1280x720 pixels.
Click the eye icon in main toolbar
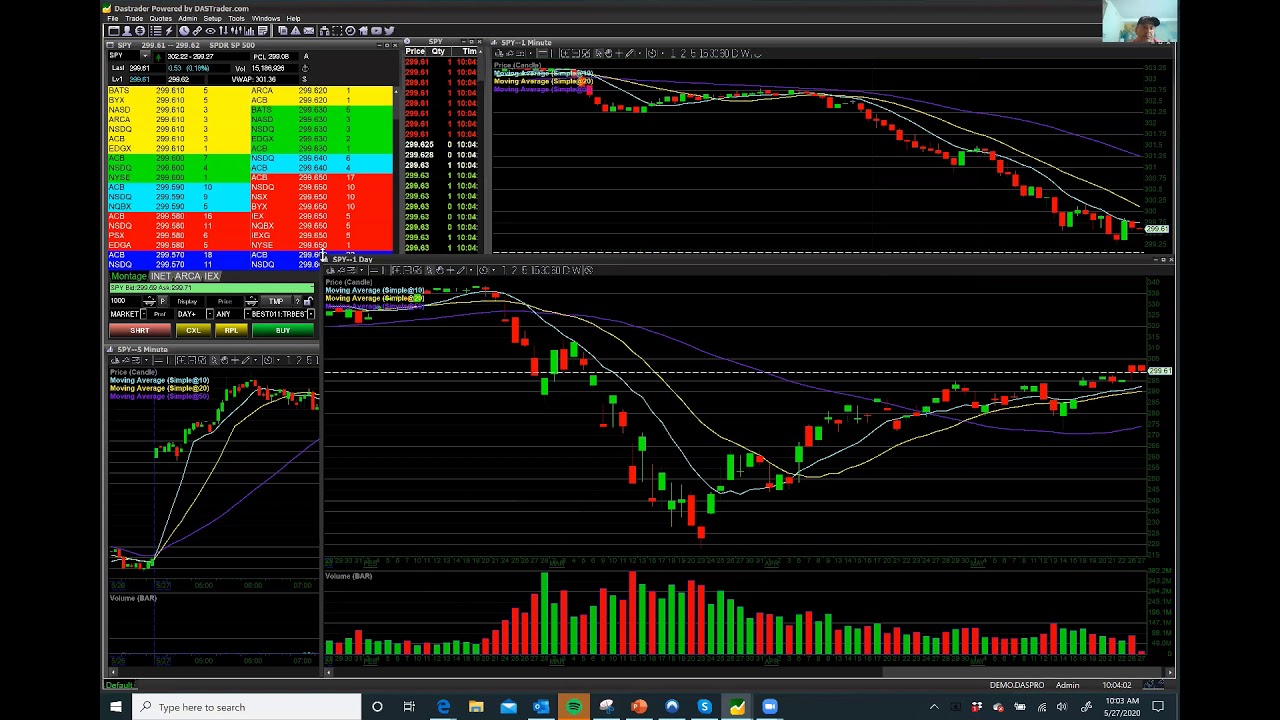click(210, 31)
